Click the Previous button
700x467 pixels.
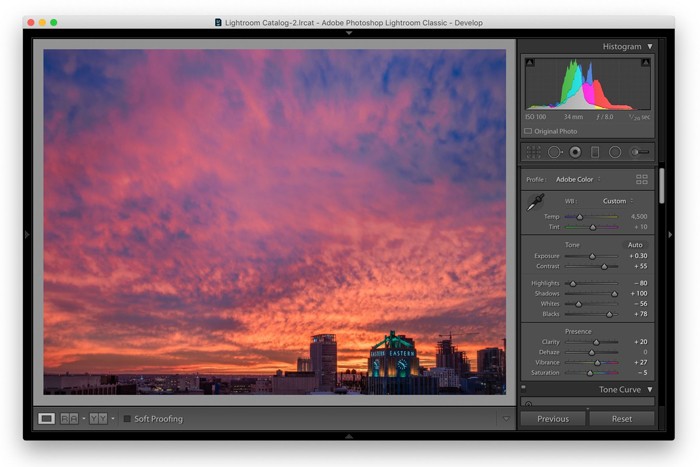click(x=552, y=419)
